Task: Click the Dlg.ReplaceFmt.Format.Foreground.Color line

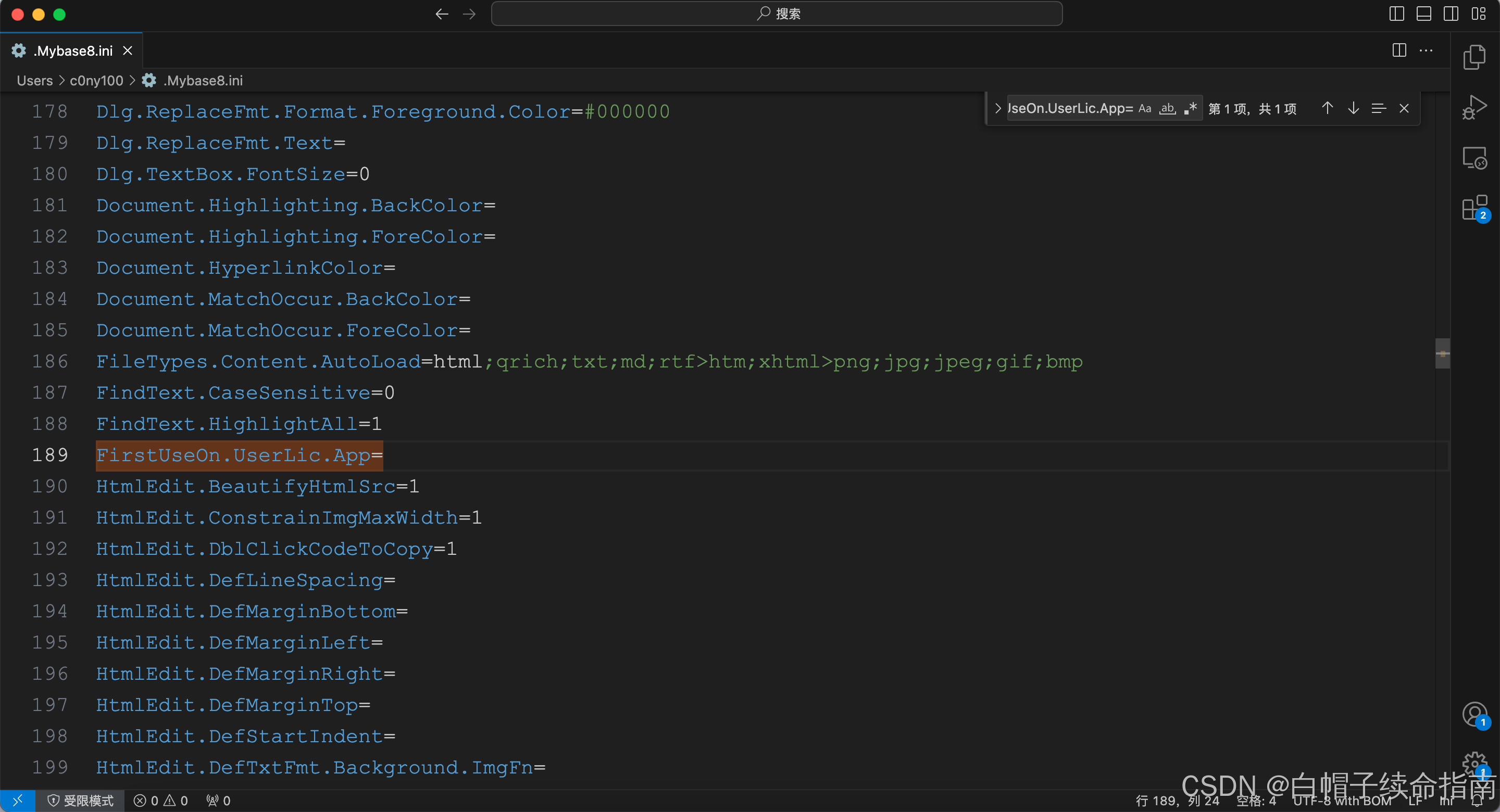Action: coord(383,111)
